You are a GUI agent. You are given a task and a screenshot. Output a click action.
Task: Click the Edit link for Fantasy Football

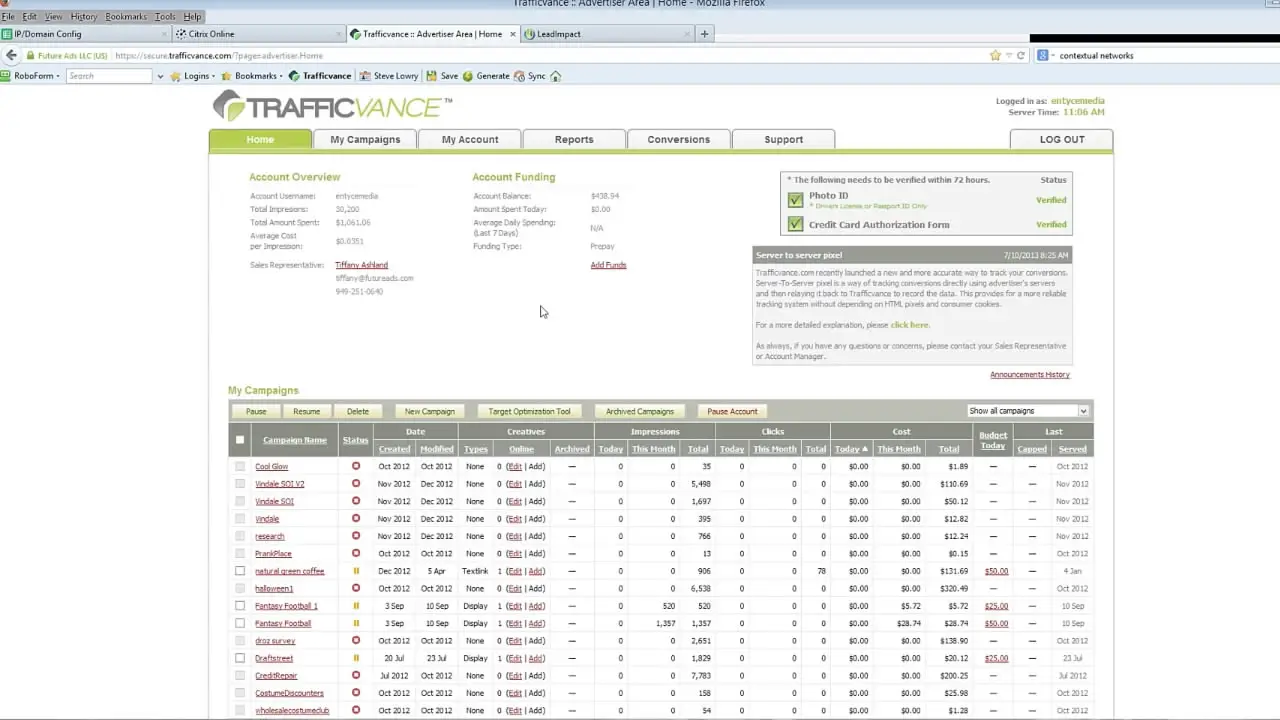pyautogui.click(x=514, y=623)
